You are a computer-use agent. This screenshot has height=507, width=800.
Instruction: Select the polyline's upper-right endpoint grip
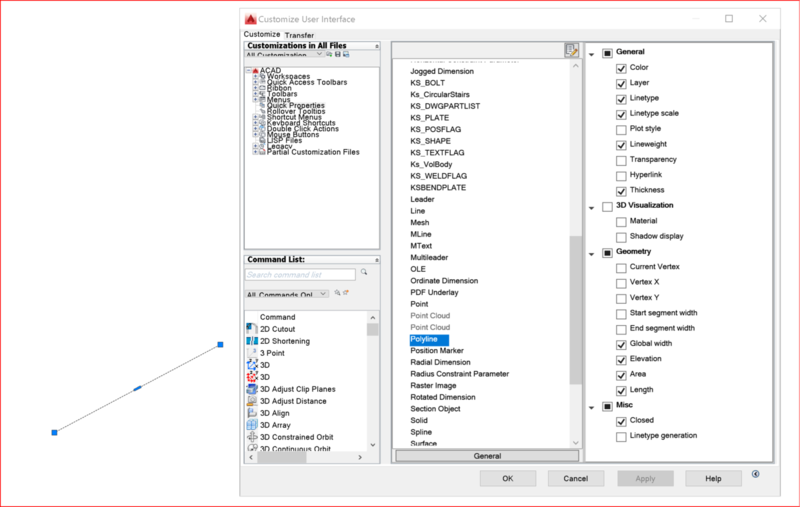point(220,345)
